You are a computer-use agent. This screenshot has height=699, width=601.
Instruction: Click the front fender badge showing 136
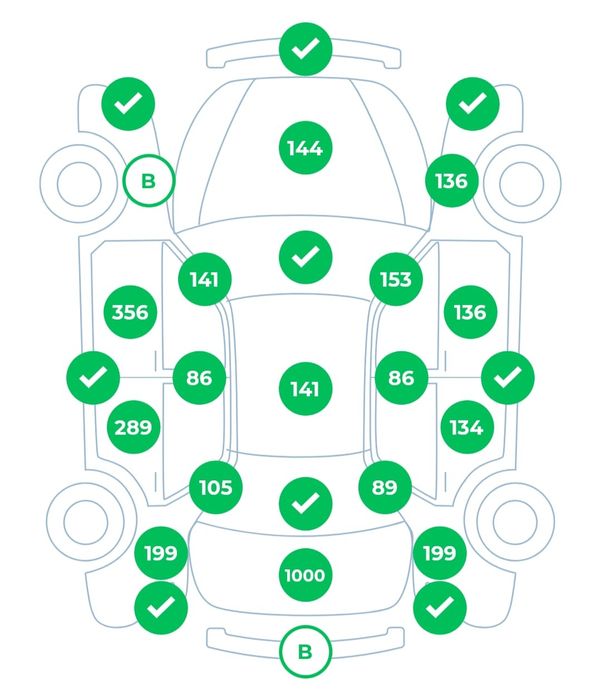click(451, 181)
